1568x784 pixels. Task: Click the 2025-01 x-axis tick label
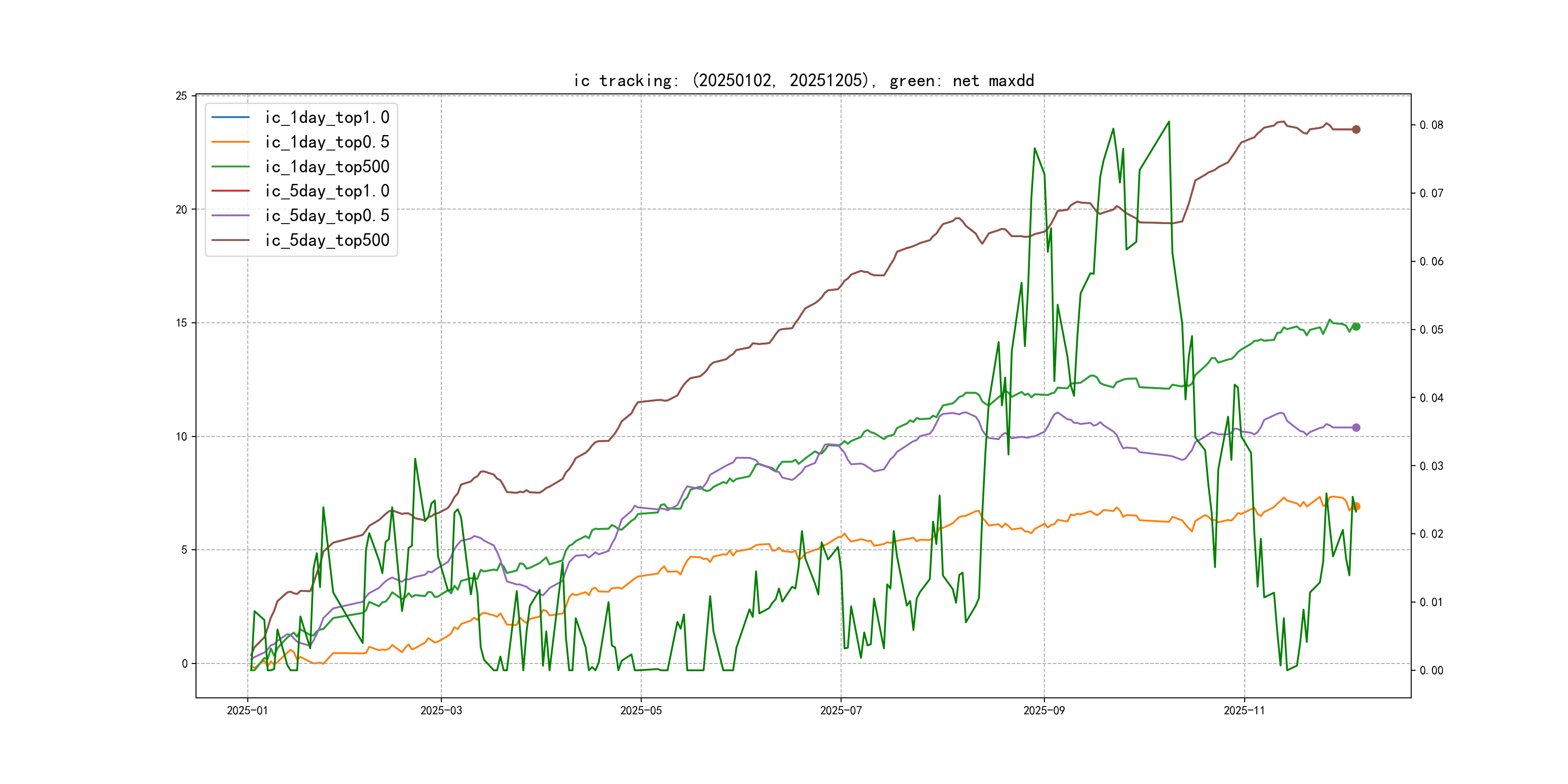[x=247, y=710]
